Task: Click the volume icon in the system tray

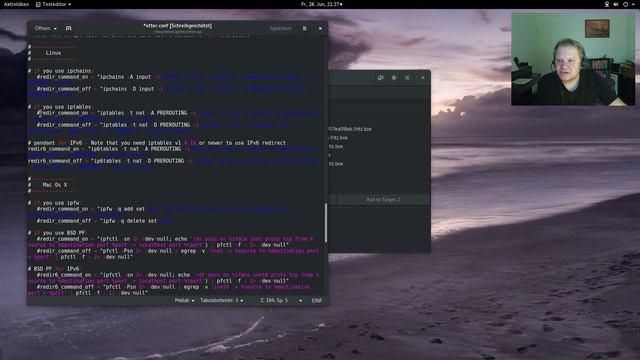Action: click(x=616, y=4)
